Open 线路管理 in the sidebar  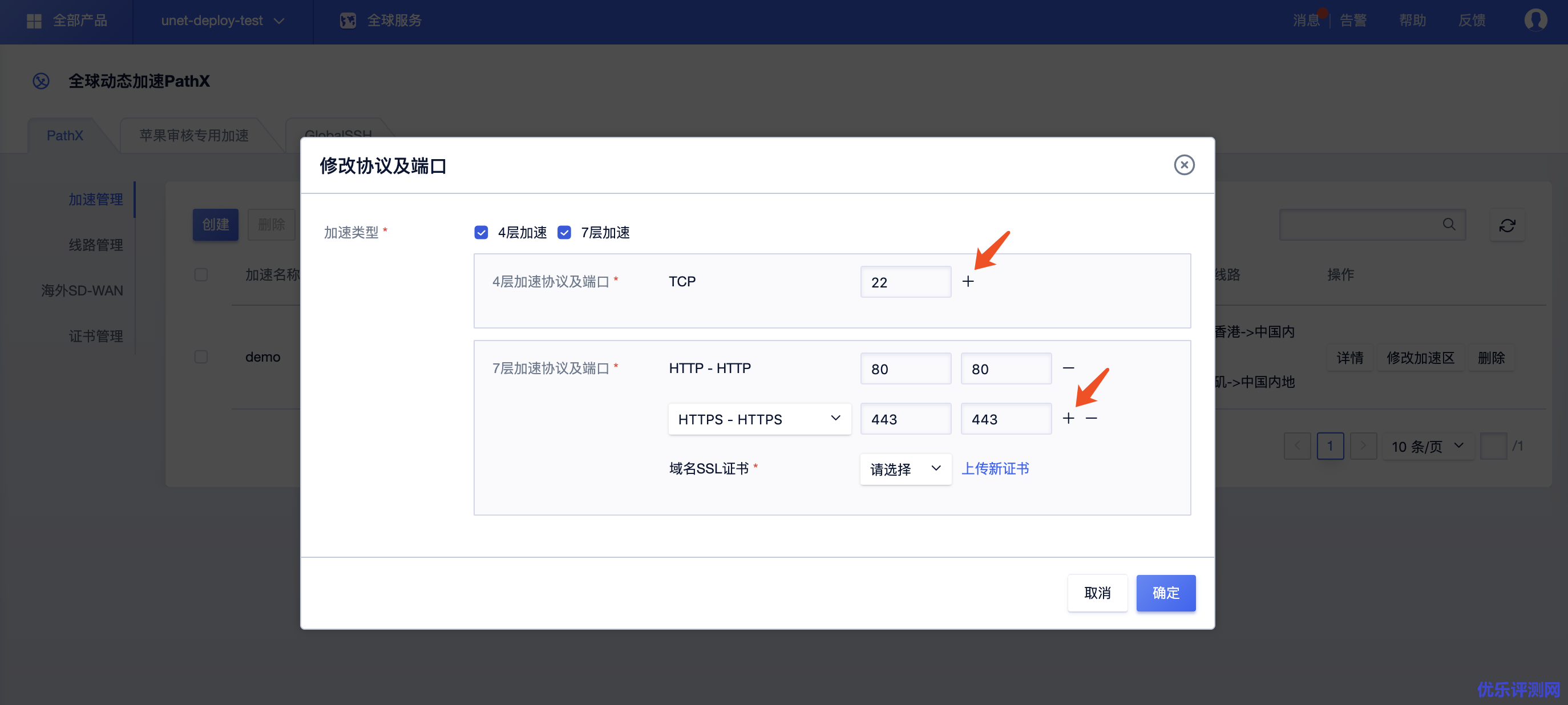coord(95,245)
